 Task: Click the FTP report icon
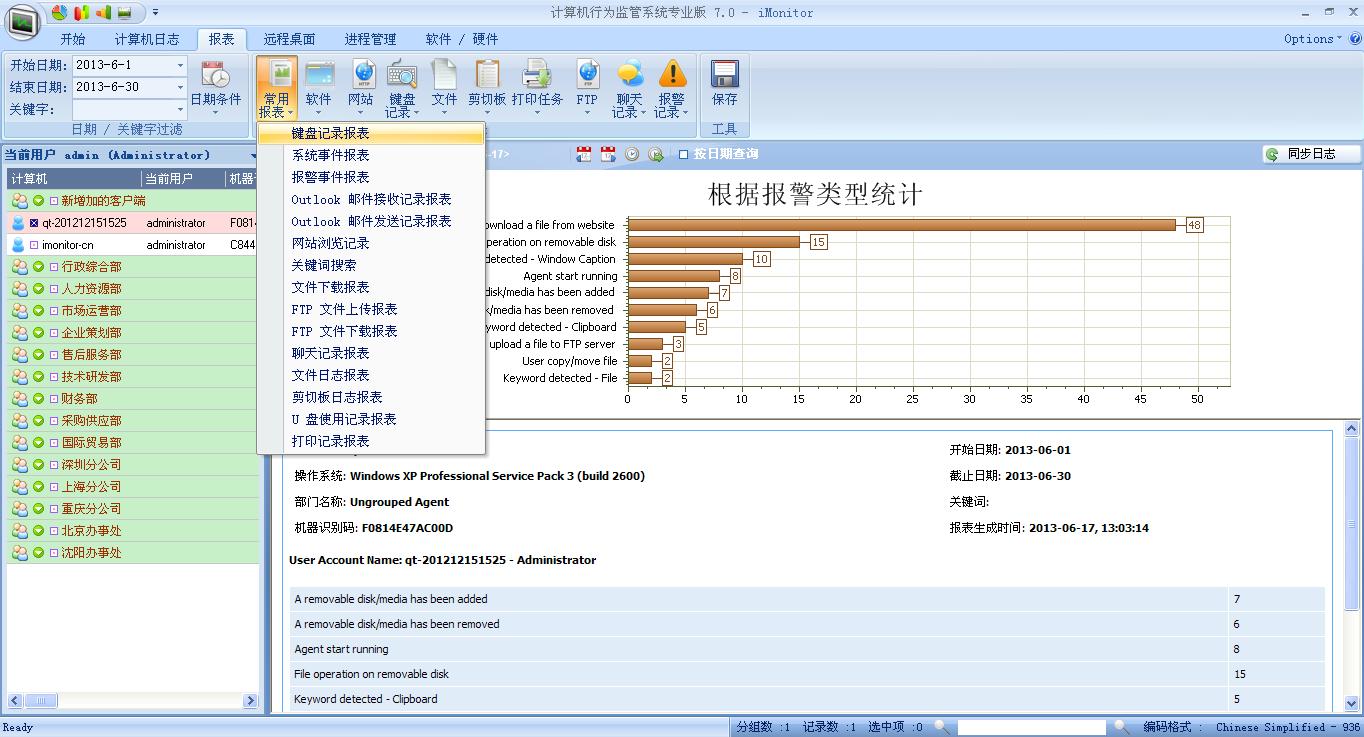point(587,87)
